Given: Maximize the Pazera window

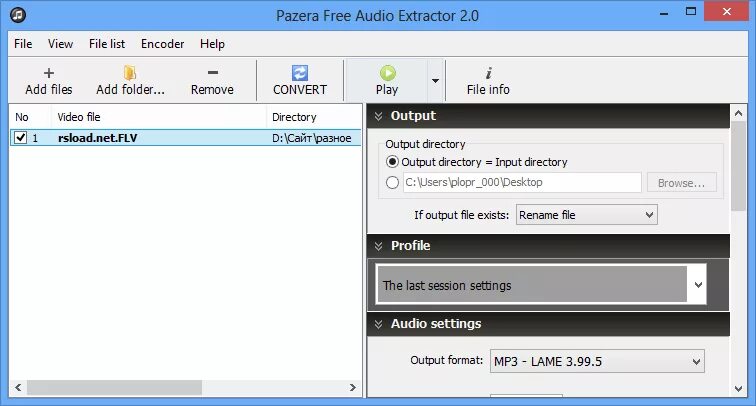Looking at the screenshot, I should (691, 12).
